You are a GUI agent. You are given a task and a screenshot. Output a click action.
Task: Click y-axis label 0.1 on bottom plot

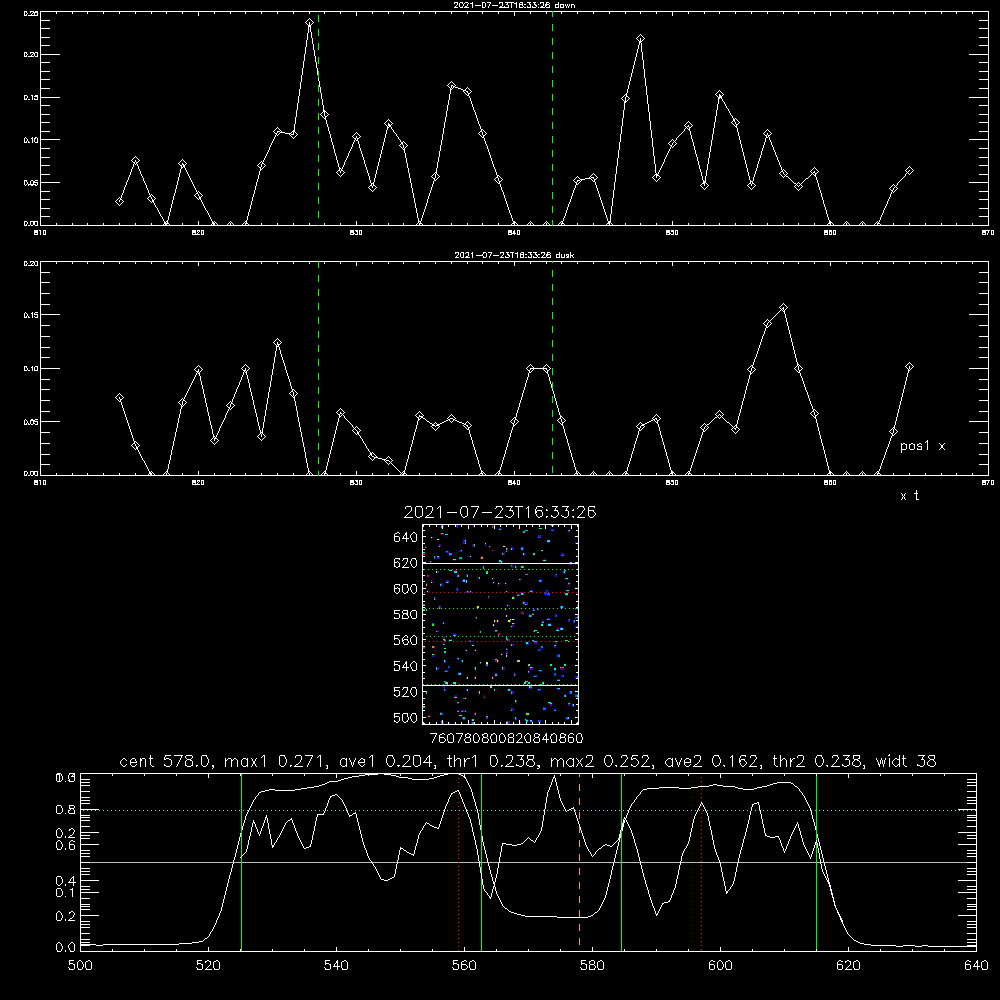click(65, 892)
